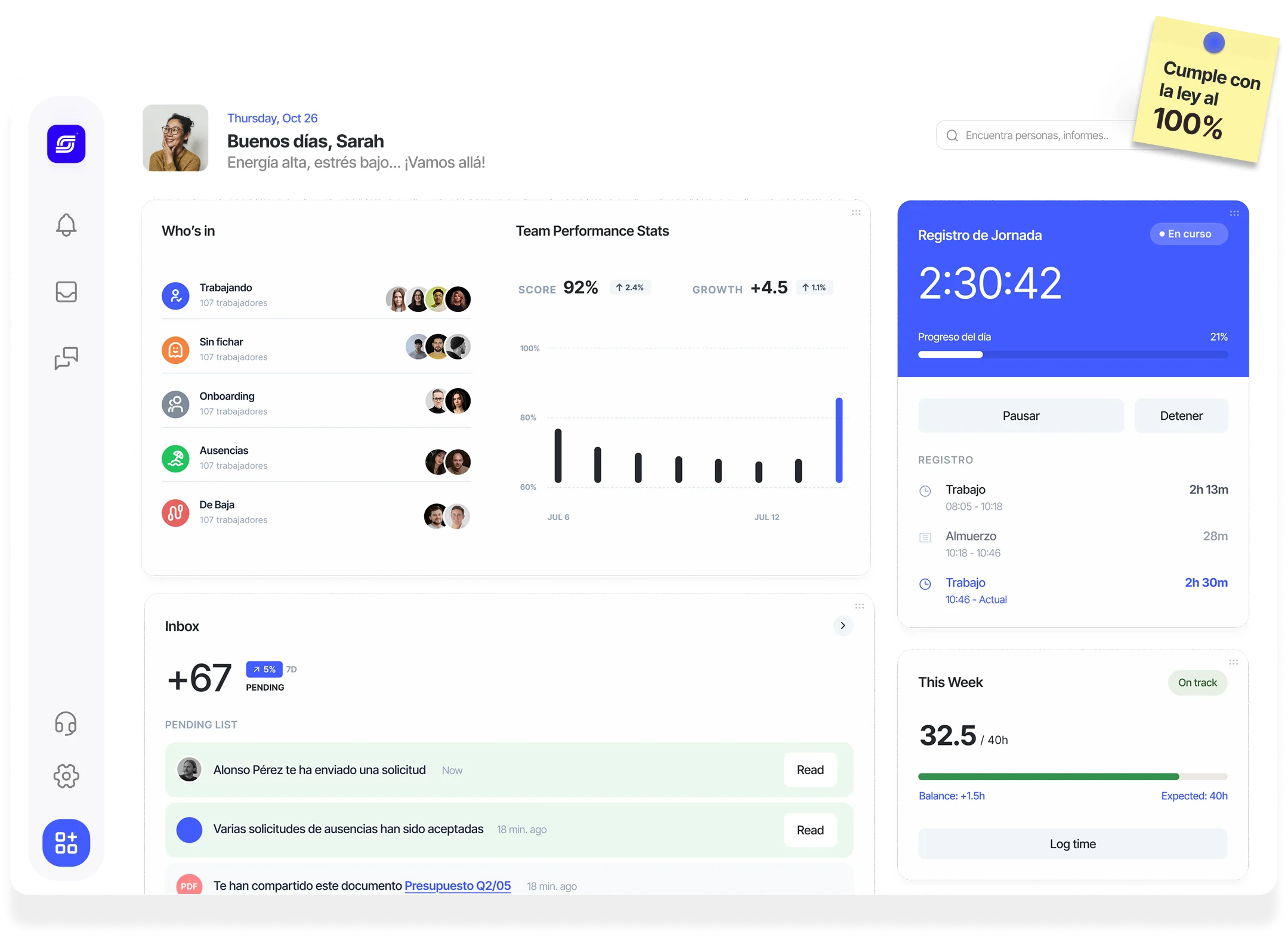The width and height of the screenshot is (1288, 937).
Task: Click the Almuerzo 10:18 - 10:46 entry
Action: (1073, 544)
